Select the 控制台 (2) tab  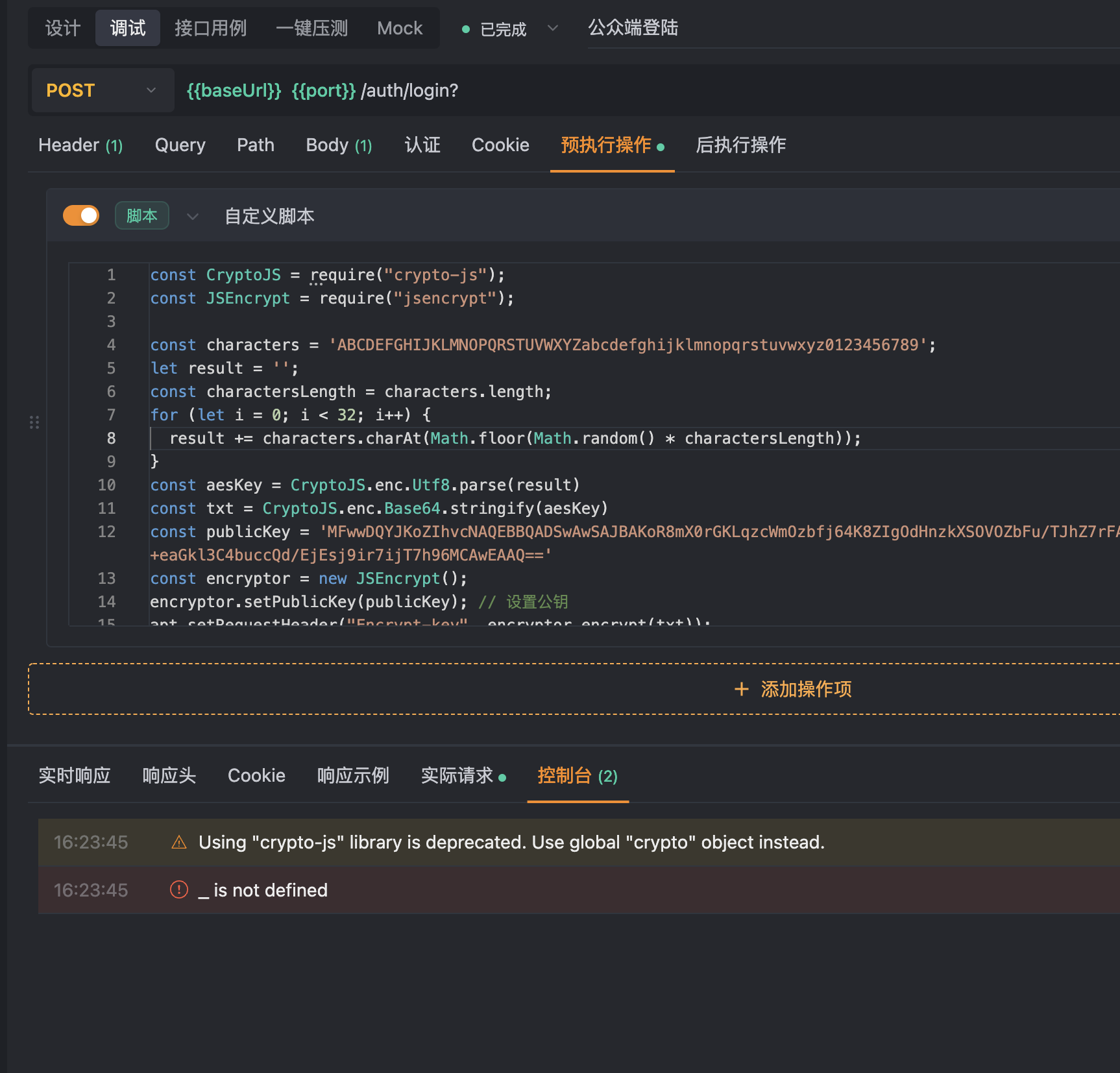pyautogui.click(x=578, y=775)
